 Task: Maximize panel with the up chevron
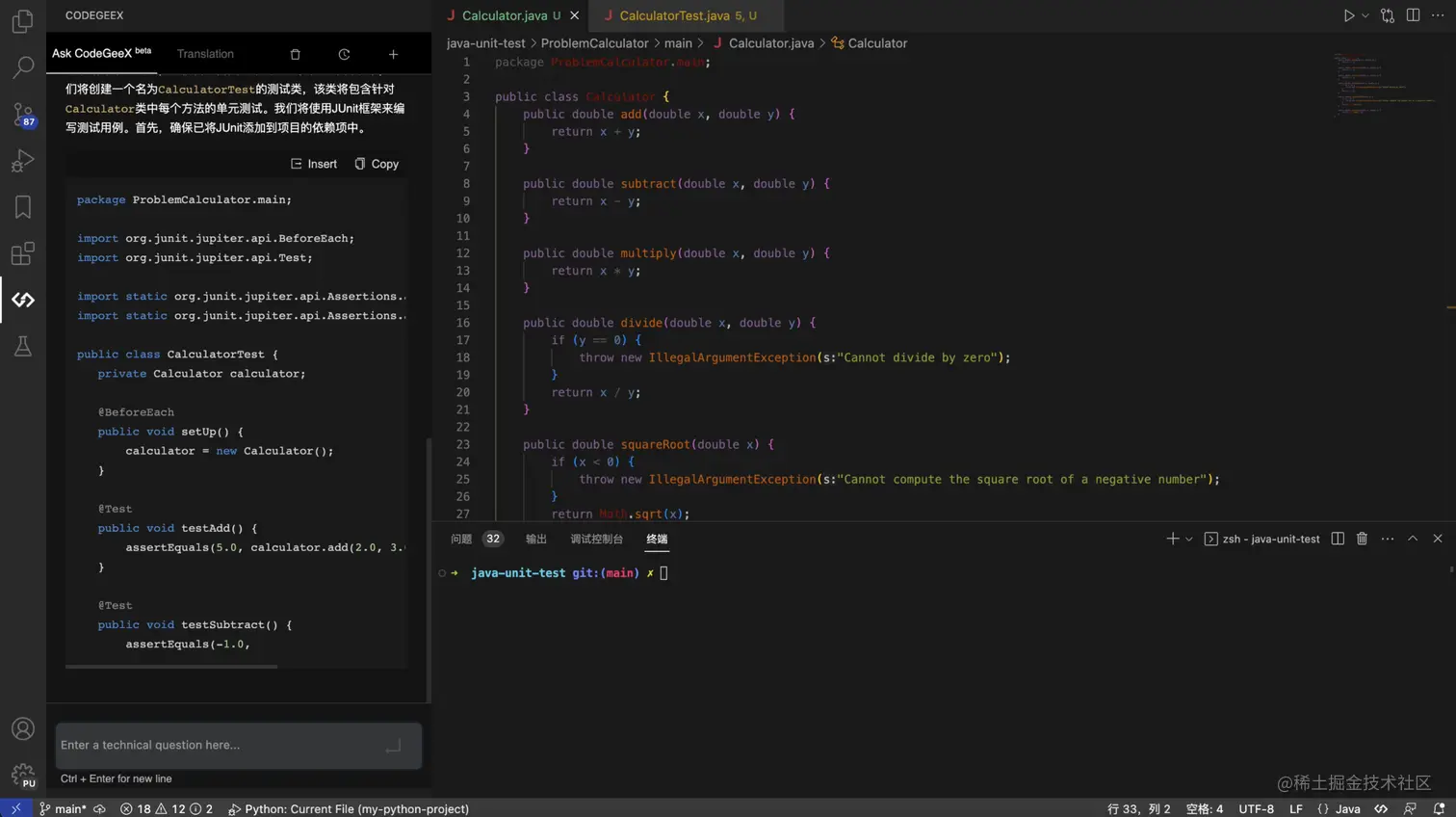tap(1413, 539)
